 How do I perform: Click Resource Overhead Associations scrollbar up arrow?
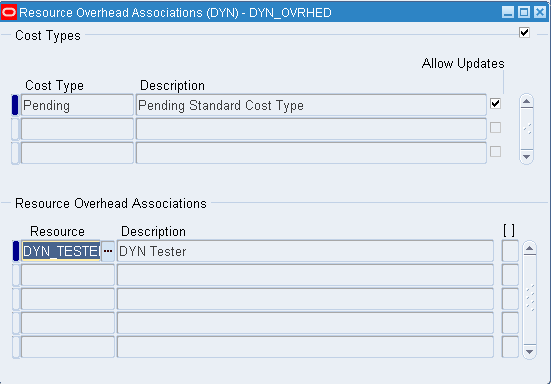coord(529,249)
